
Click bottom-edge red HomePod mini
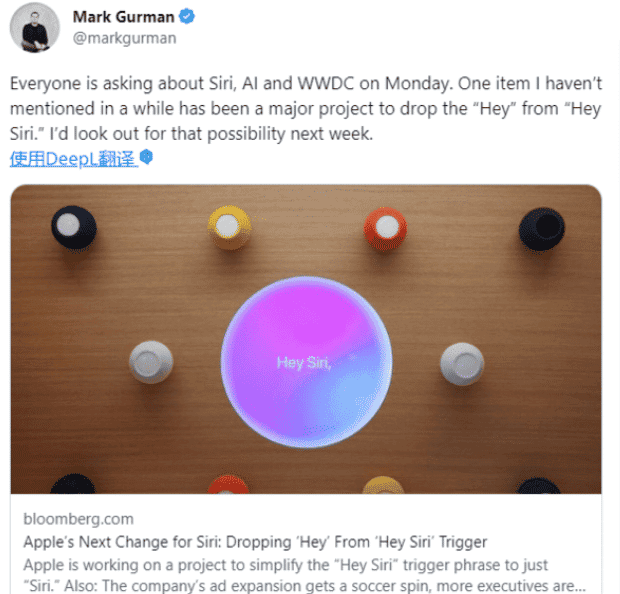(x=229, y=484)
